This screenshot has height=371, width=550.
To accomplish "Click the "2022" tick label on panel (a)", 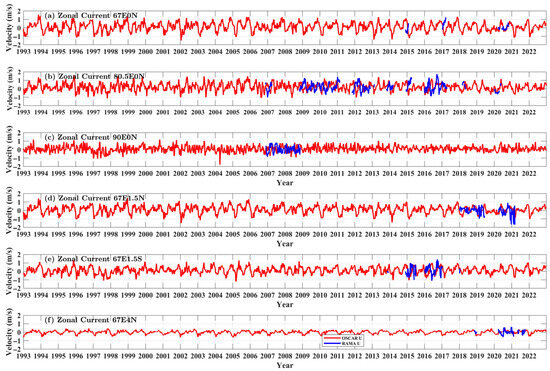I will point(529,52).
